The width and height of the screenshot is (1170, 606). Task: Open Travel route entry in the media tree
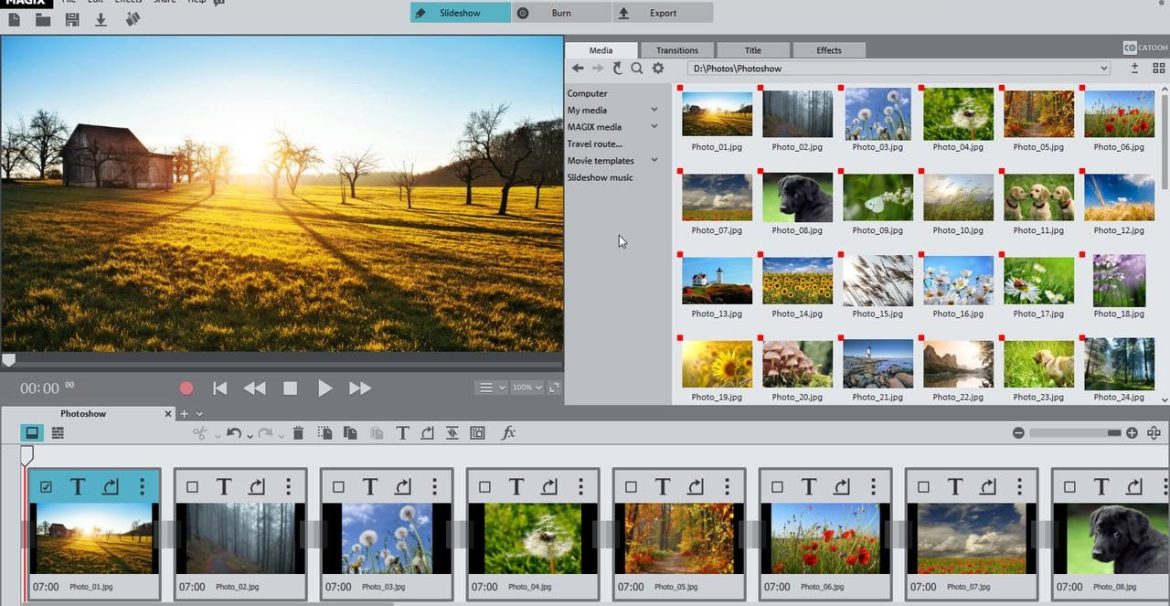pyautogui.click(x=595, y=144)
